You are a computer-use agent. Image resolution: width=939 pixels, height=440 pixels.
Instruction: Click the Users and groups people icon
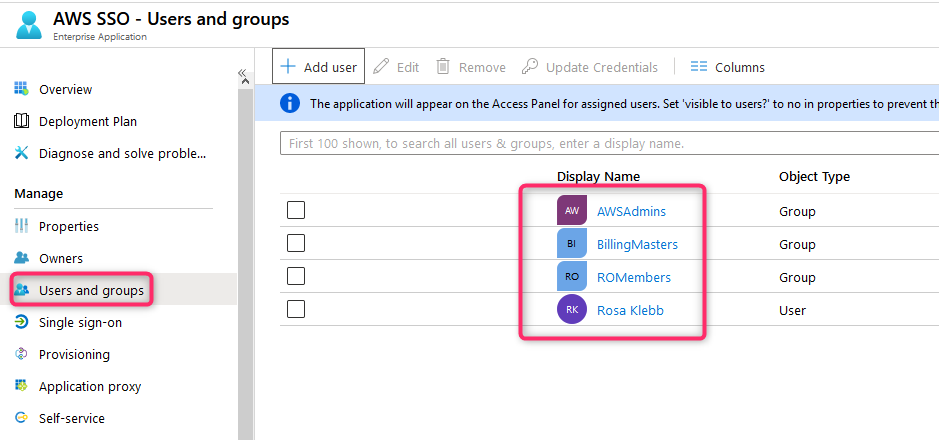point(21,290)
